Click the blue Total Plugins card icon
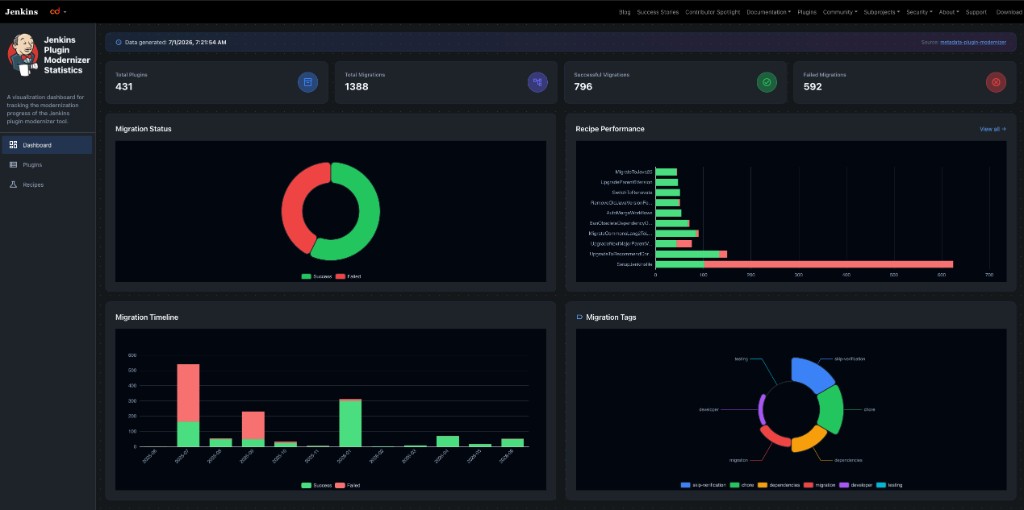This screenshot has height=510, width=1024. pos(308,82)
